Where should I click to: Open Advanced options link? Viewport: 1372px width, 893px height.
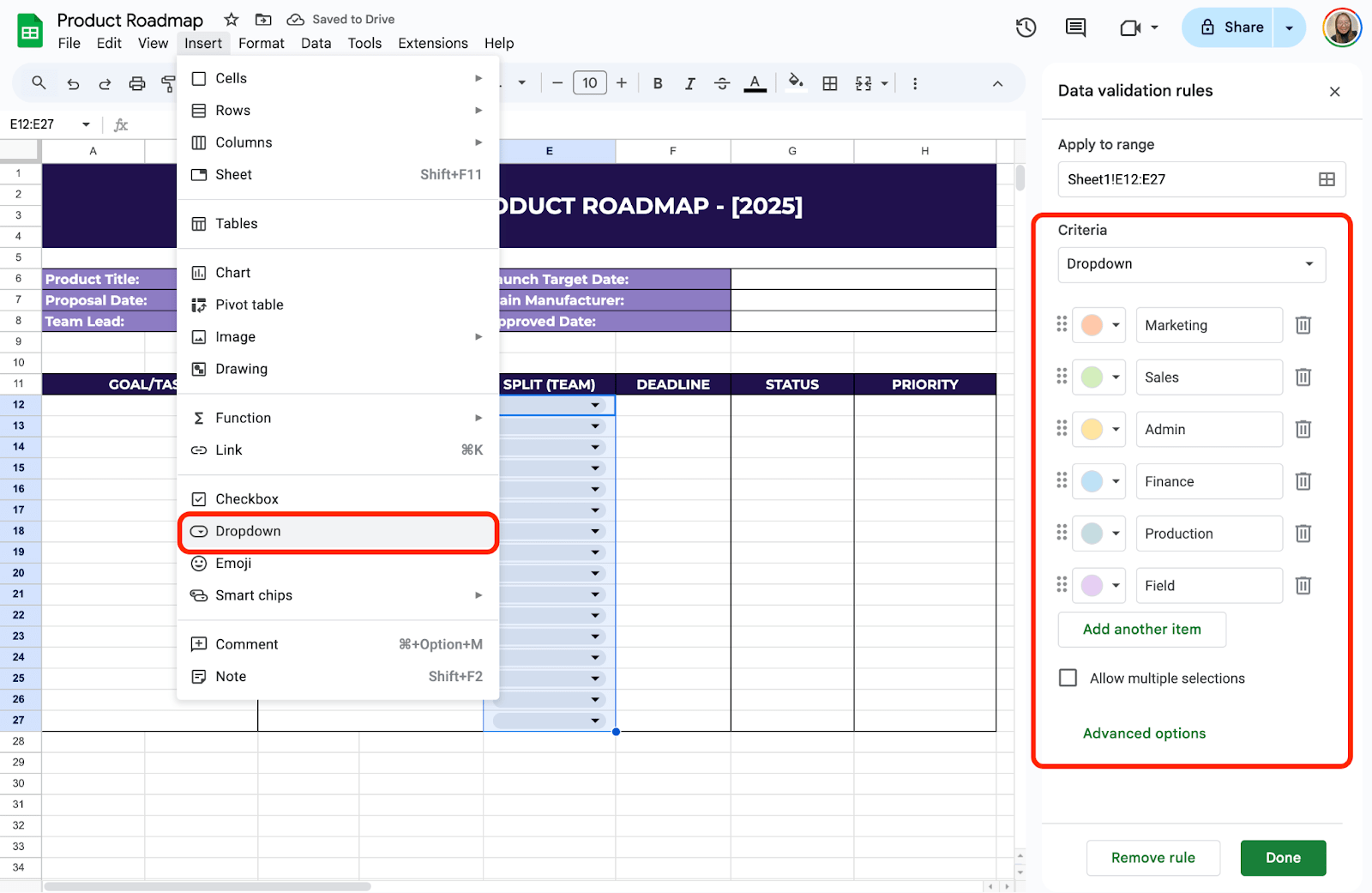[1143, 733]
